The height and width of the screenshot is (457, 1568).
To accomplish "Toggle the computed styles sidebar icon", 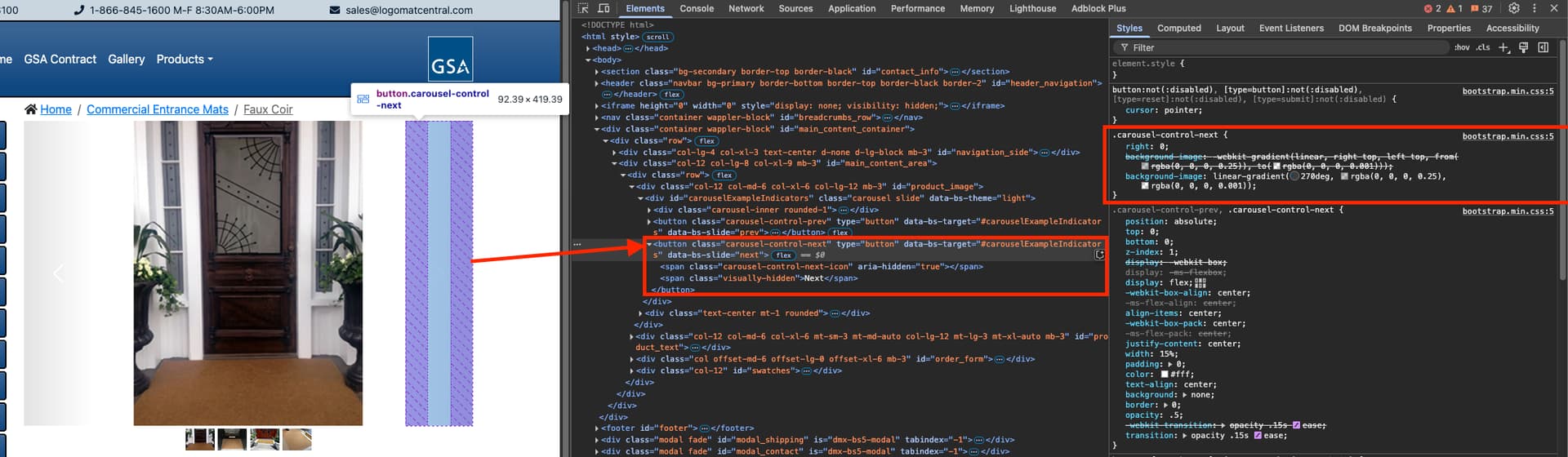I will pos(1543,47).
